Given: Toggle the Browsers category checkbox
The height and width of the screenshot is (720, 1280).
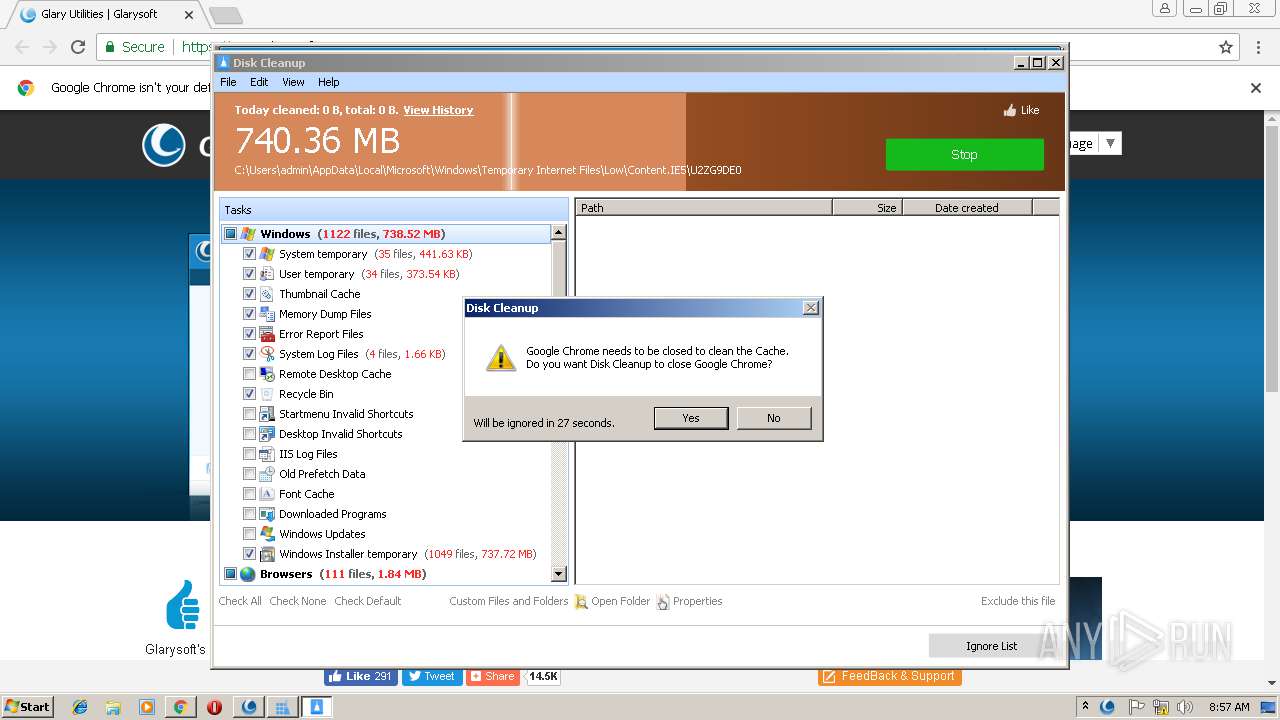Looking at the screenshot, I should click(230, 574).
